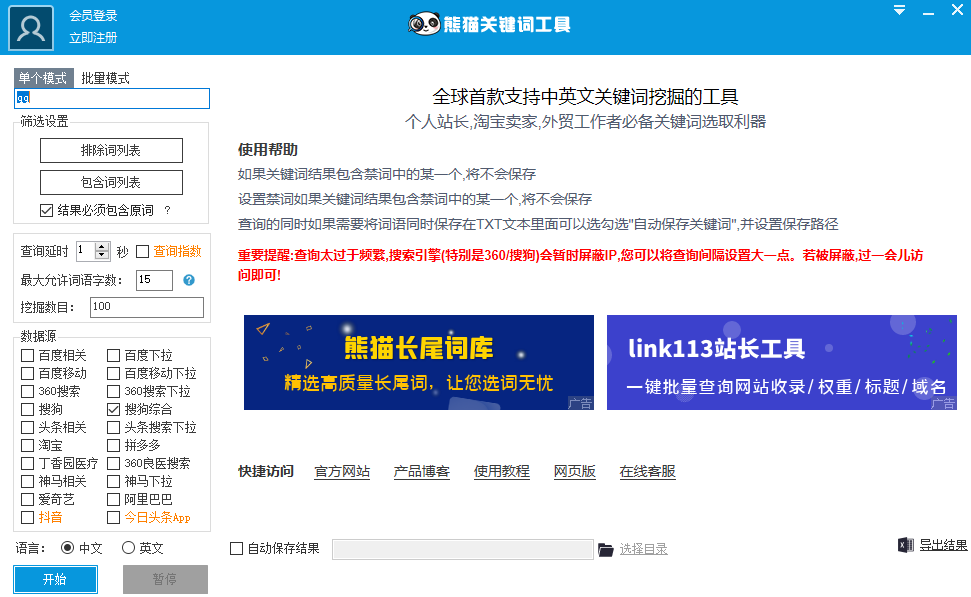Switch to 单个模式 tab
971x597 pixels.
pyautogui.click(x=43, y=78)
